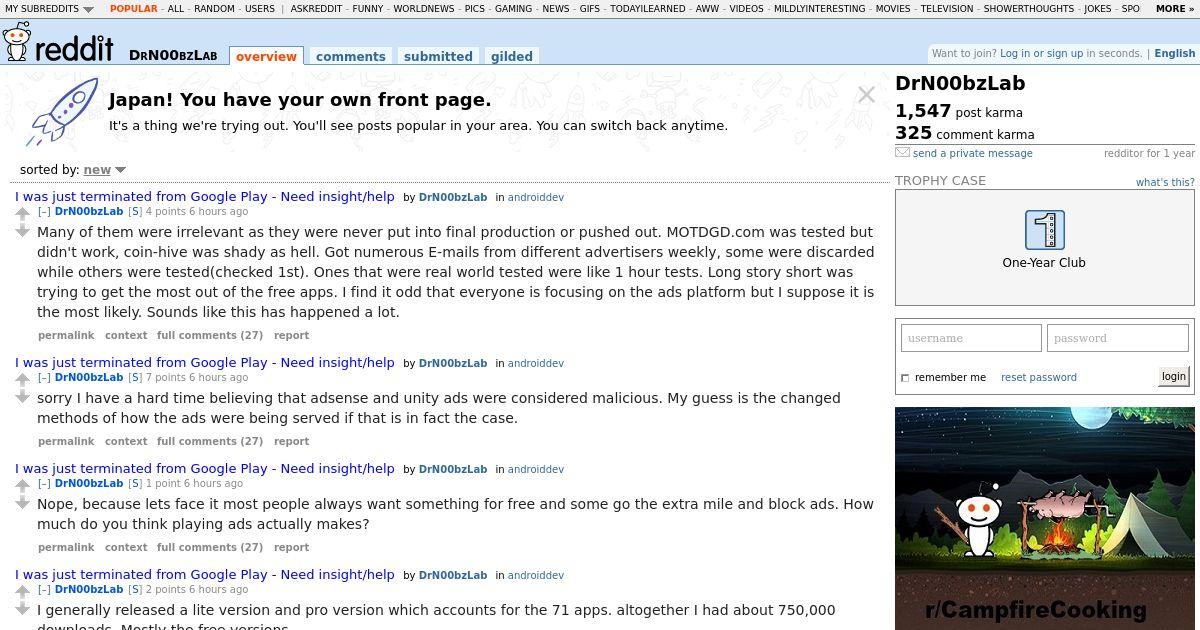Click the login button
This screenshot has height=630, width=1200.
pyautogui.click(x=1173, y=376)
